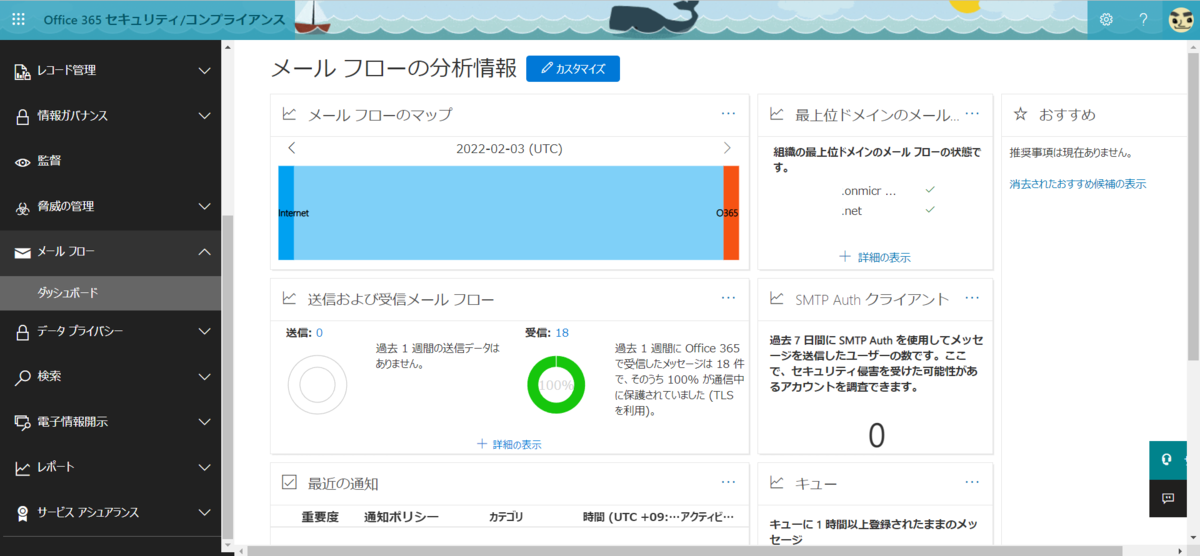1200x556 pixels.
Task: Click the 送信 count 0 link
Action: (319, 332)
